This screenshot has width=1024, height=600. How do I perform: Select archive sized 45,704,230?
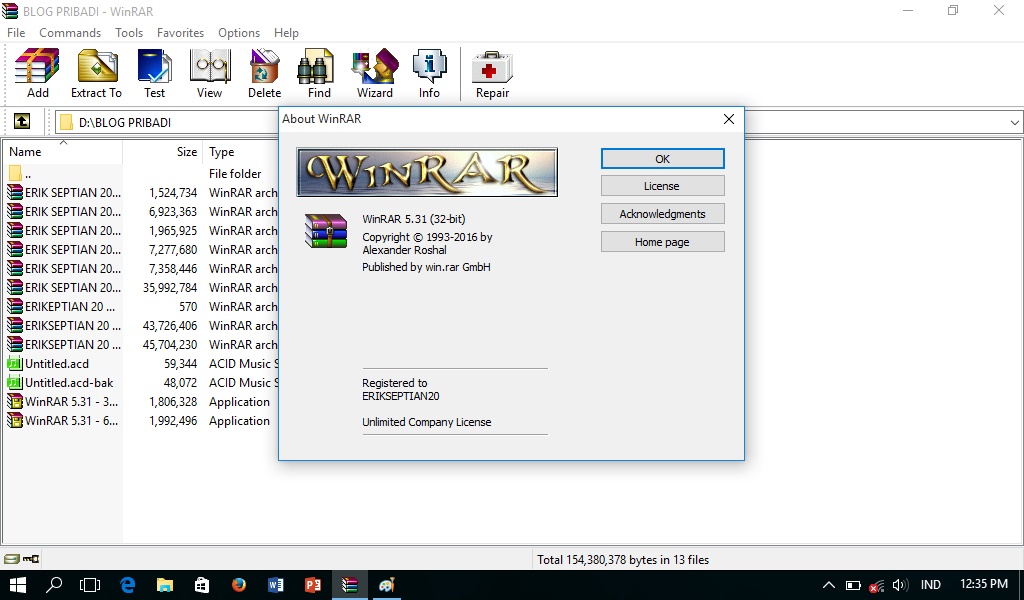pyautogui.click(x=141, y=344)
